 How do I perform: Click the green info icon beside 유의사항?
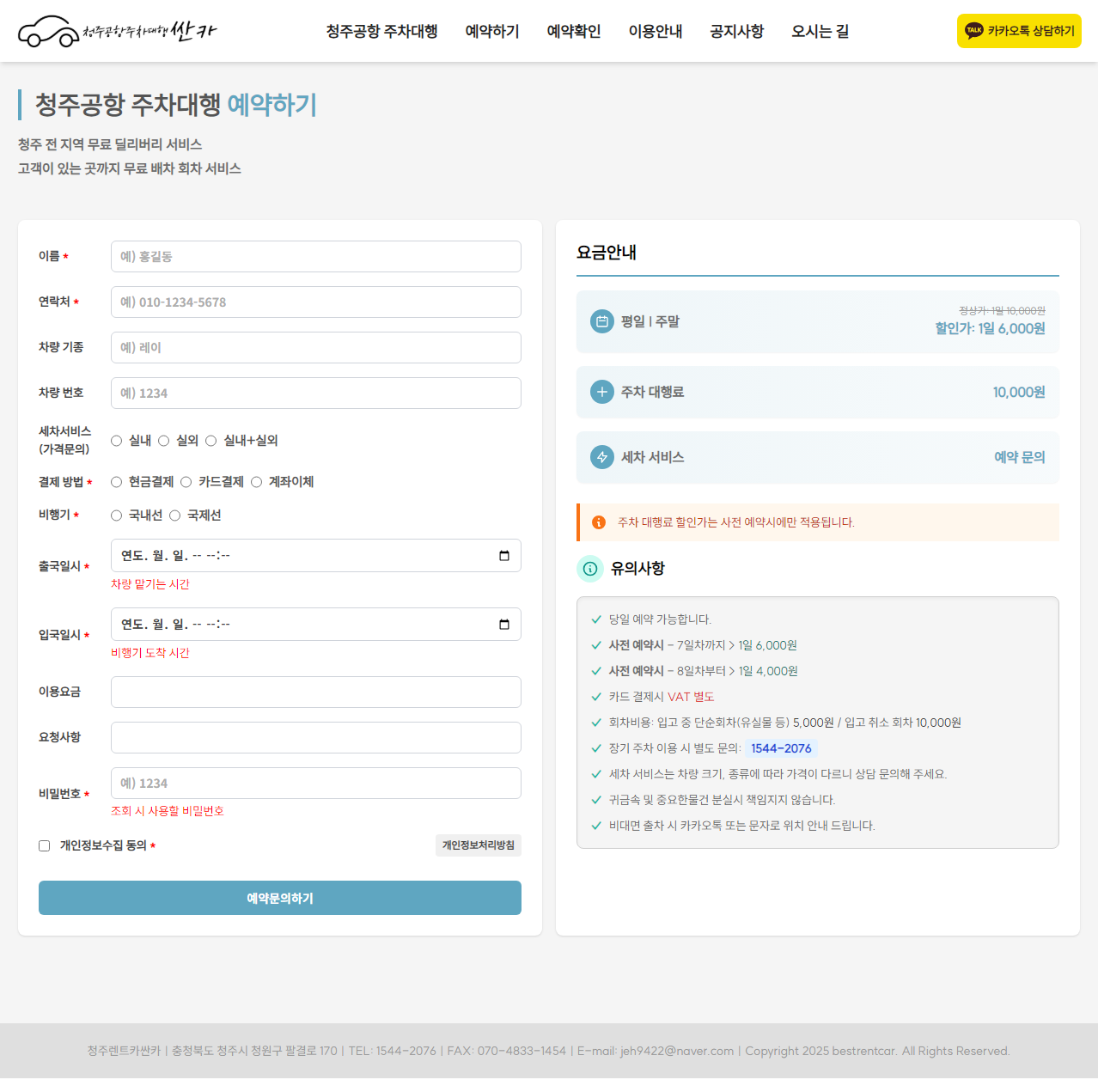coord(590,568)
